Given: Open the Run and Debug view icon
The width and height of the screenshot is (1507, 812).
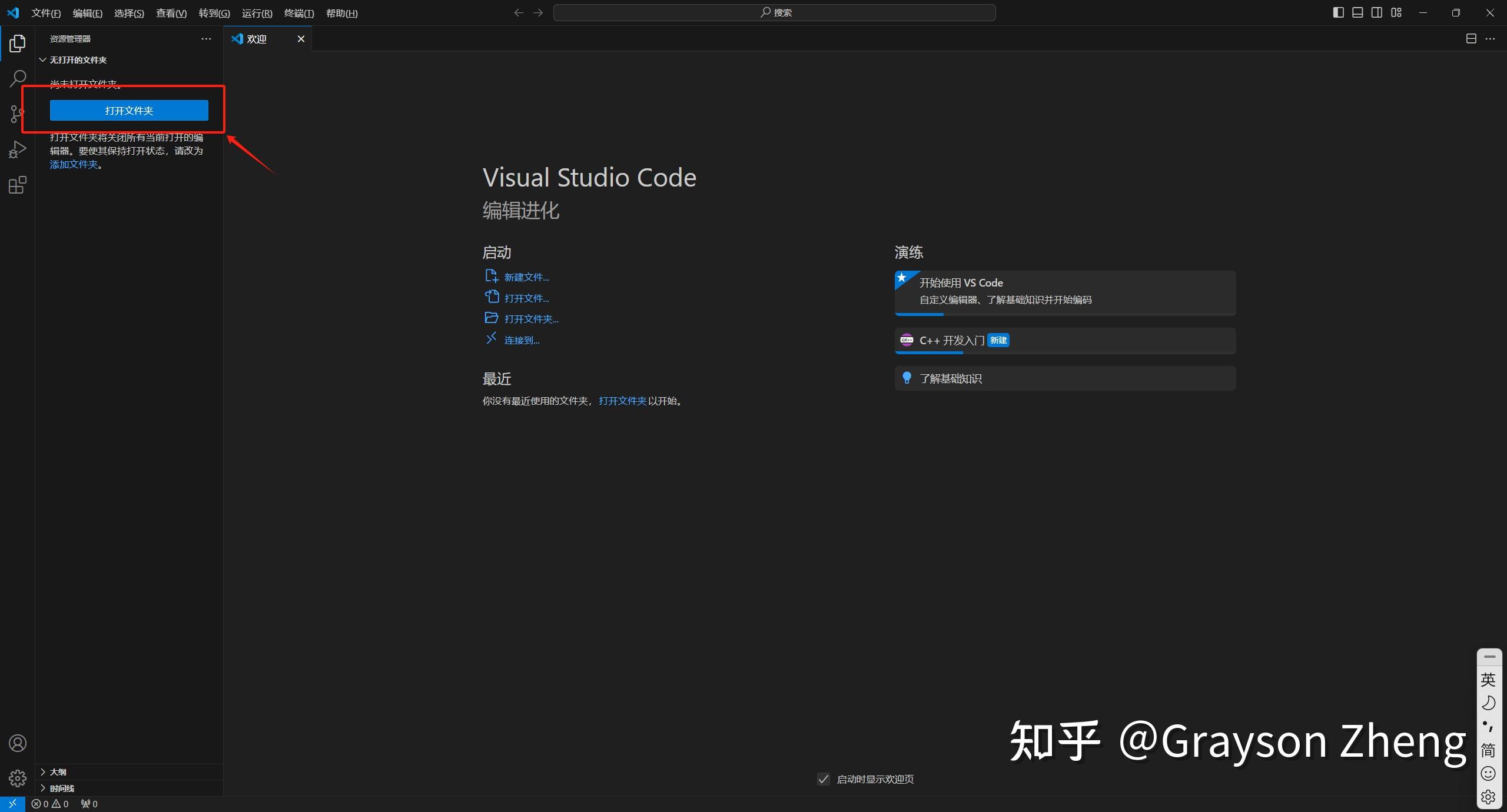Looking at the screenshot, I should click(18, 149).
